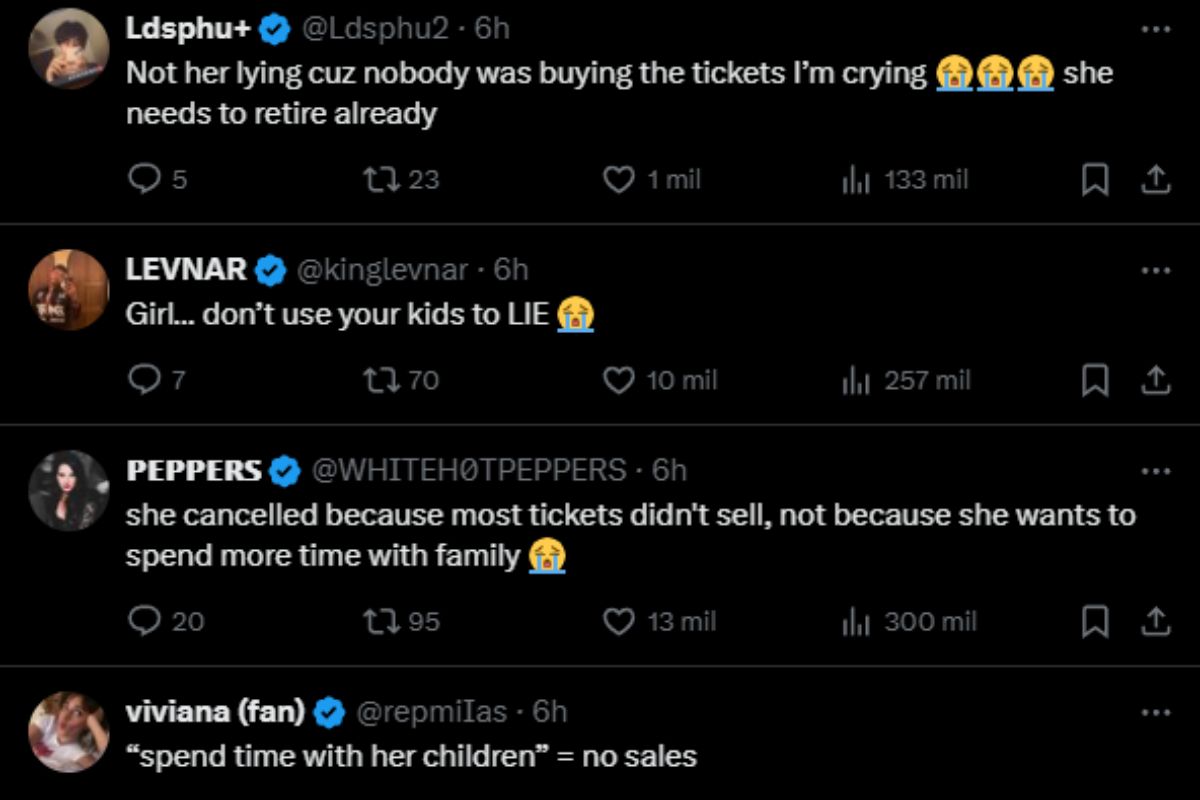View analytics for LEVNAR tweet (257 mil)

[x=857, y=381]
